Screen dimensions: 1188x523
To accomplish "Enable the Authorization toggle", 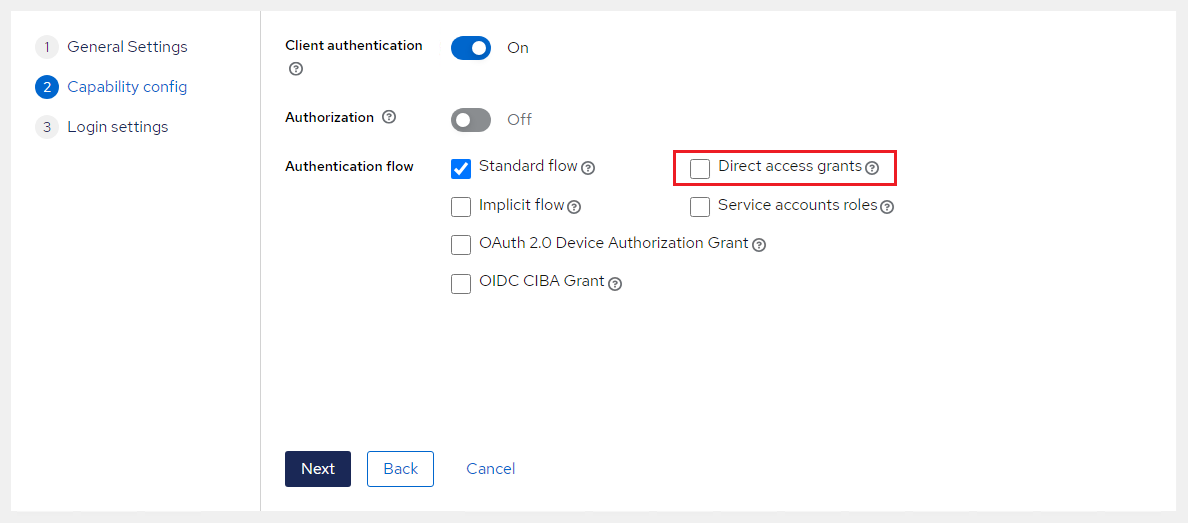I will coord(471,120).
